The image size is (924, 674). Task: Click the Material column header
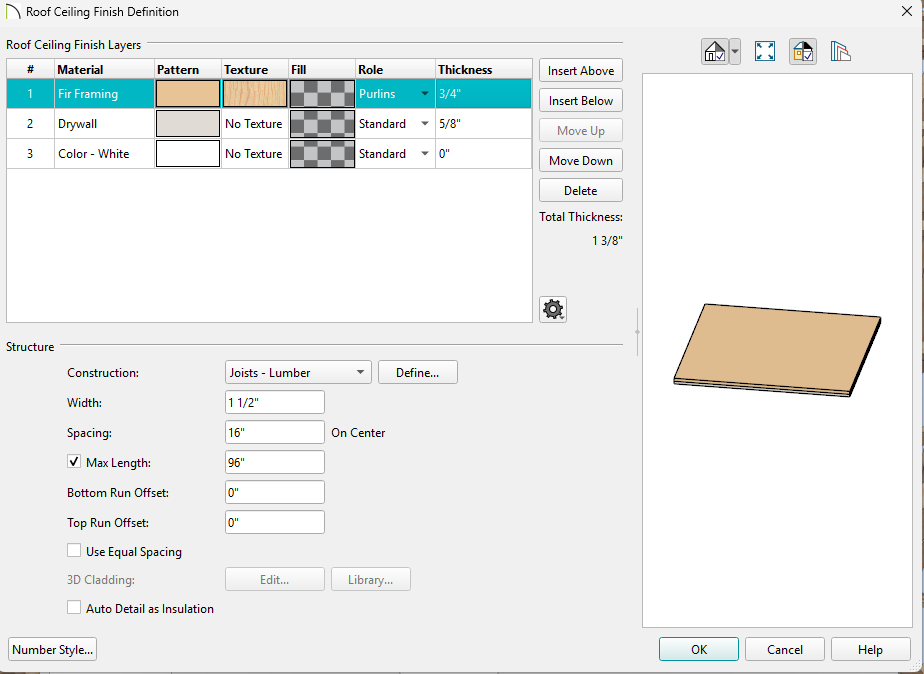(104, 70)
